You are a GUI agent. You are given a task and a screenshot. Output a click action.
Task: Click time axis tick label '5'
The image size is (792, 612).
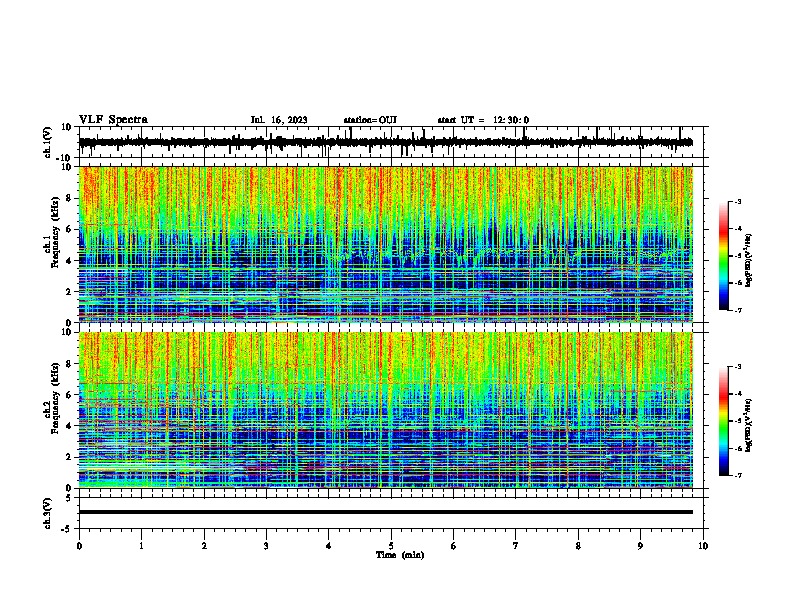coord(391,546)
